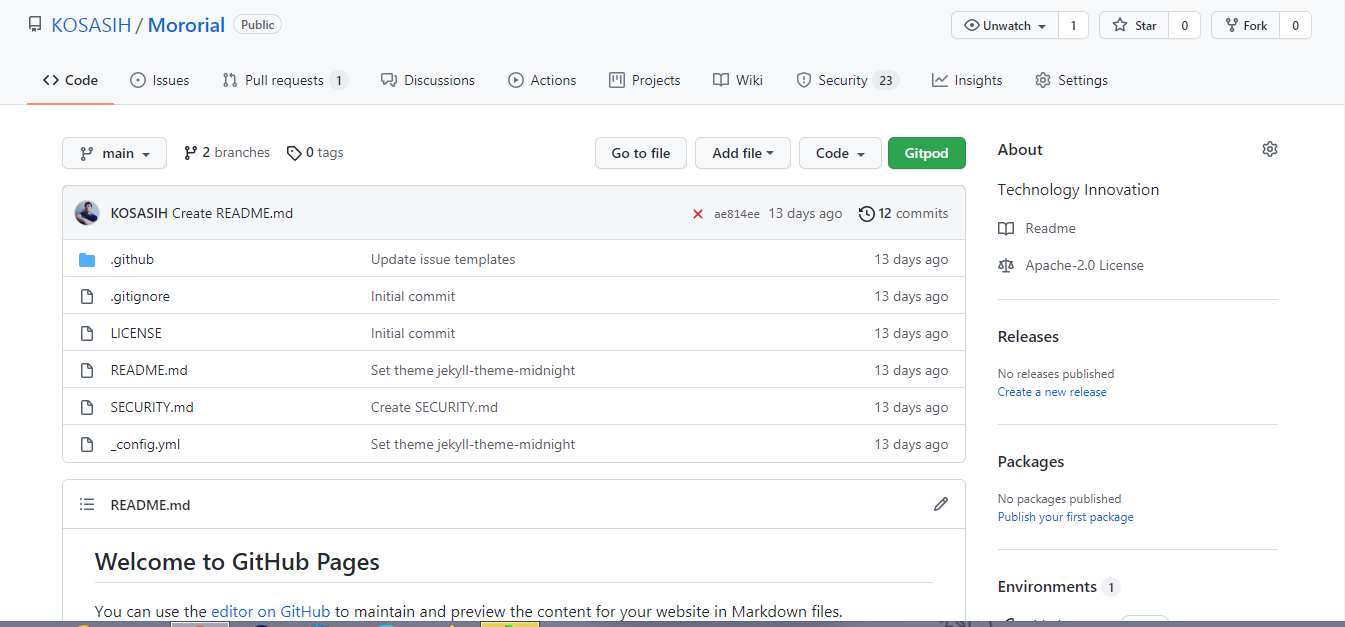
Task: Open the Insights tab
Action: [967, 80]
